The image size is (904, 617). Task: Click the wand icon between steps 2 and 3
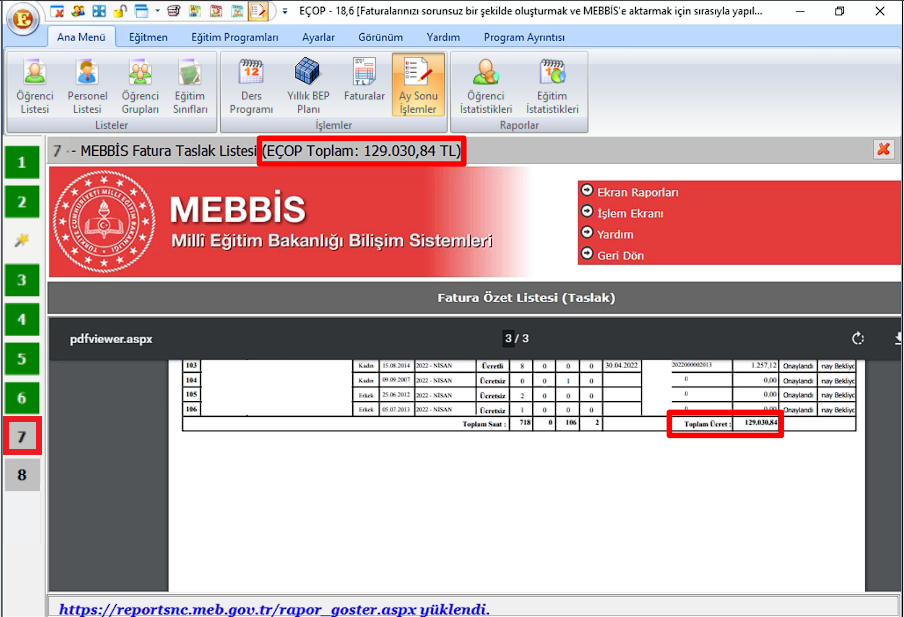[x=22, y=240]
